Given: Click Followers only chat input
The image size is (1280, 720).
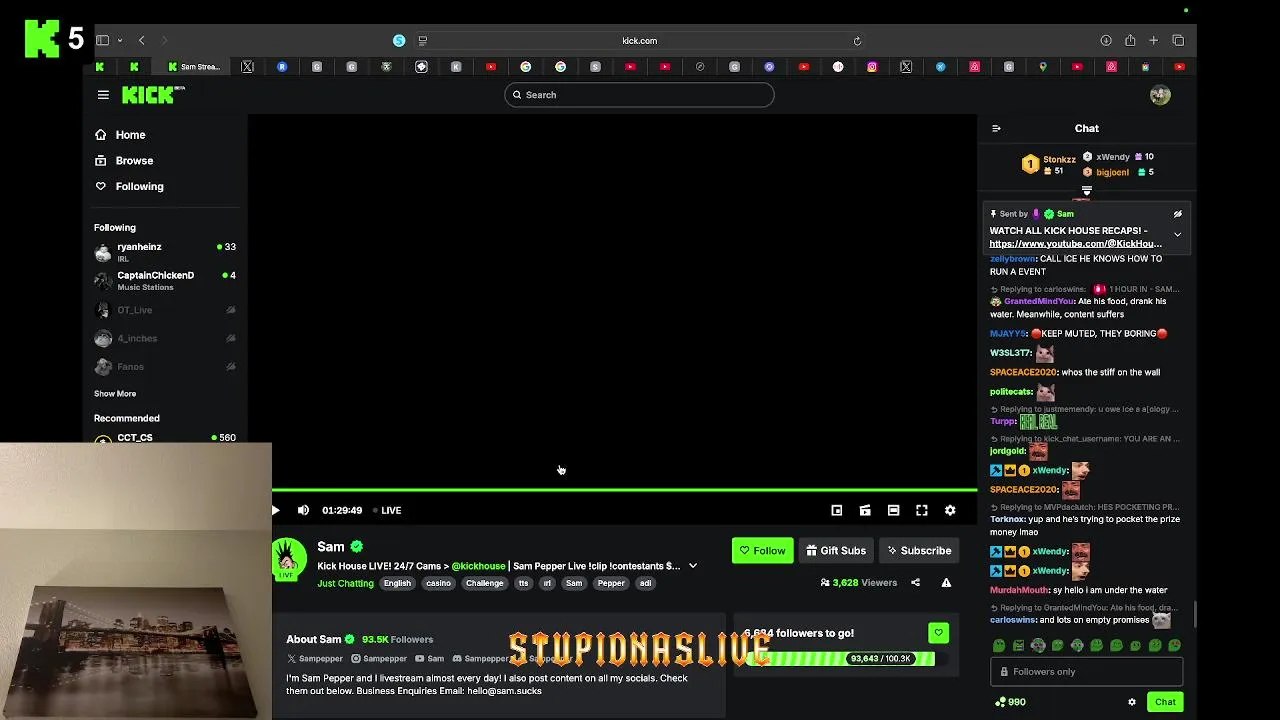Looking at the screenshot, I should coord(1086,672).
